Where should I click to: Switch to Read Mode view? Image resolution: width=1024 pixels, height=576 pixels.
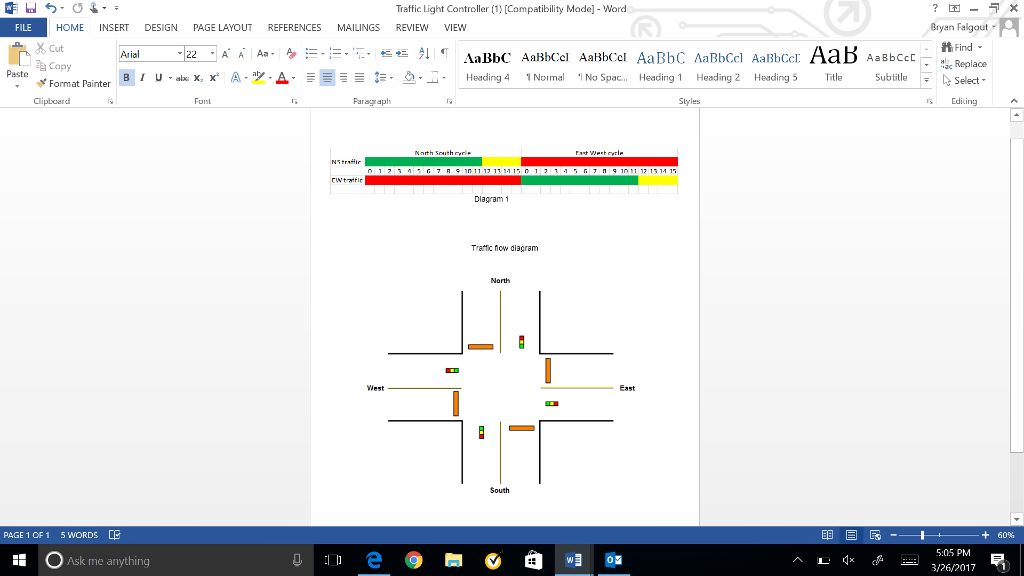[x=827, y=535]
